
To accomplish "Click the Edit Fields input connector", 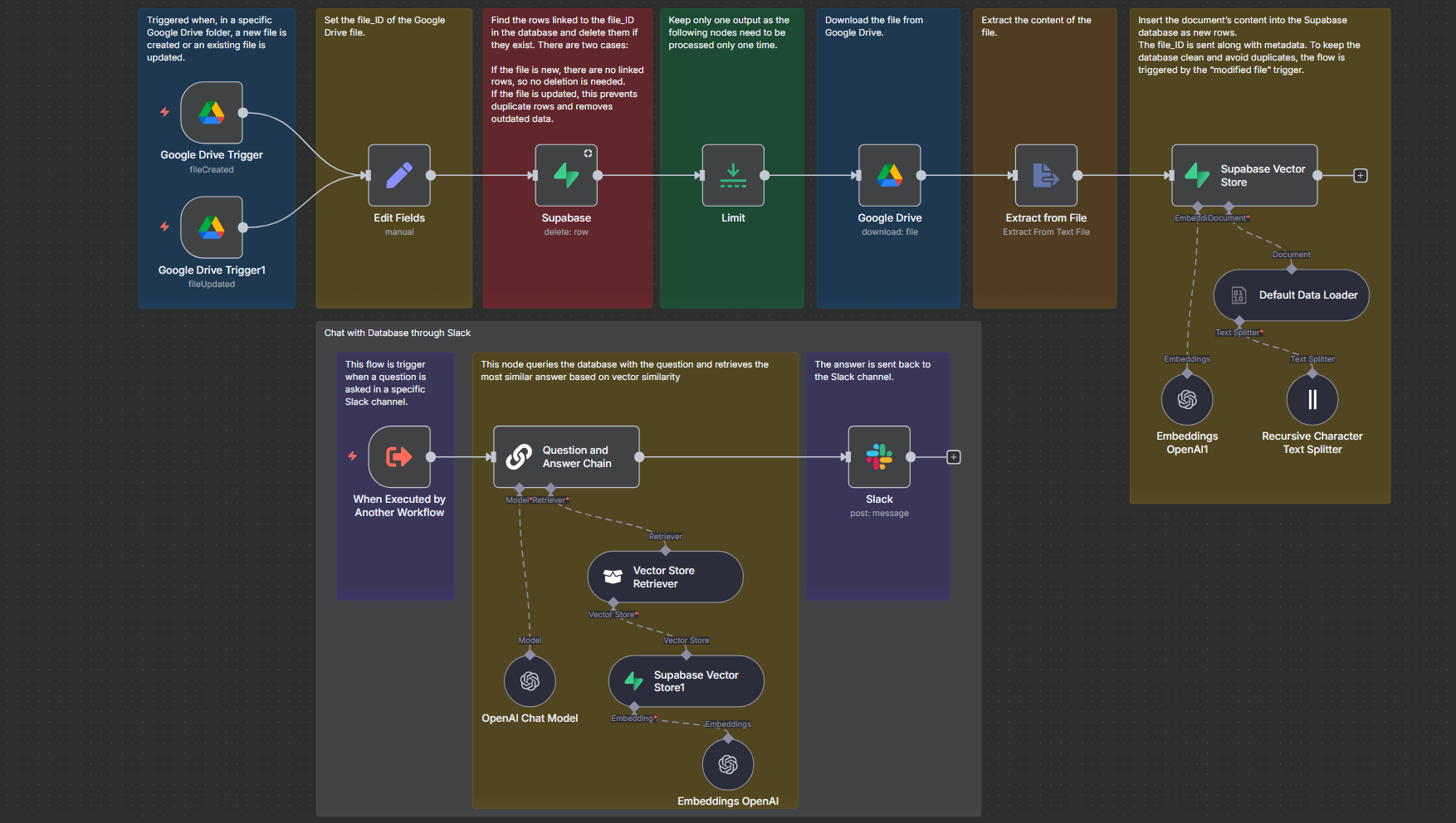I will tap(366, 176).
